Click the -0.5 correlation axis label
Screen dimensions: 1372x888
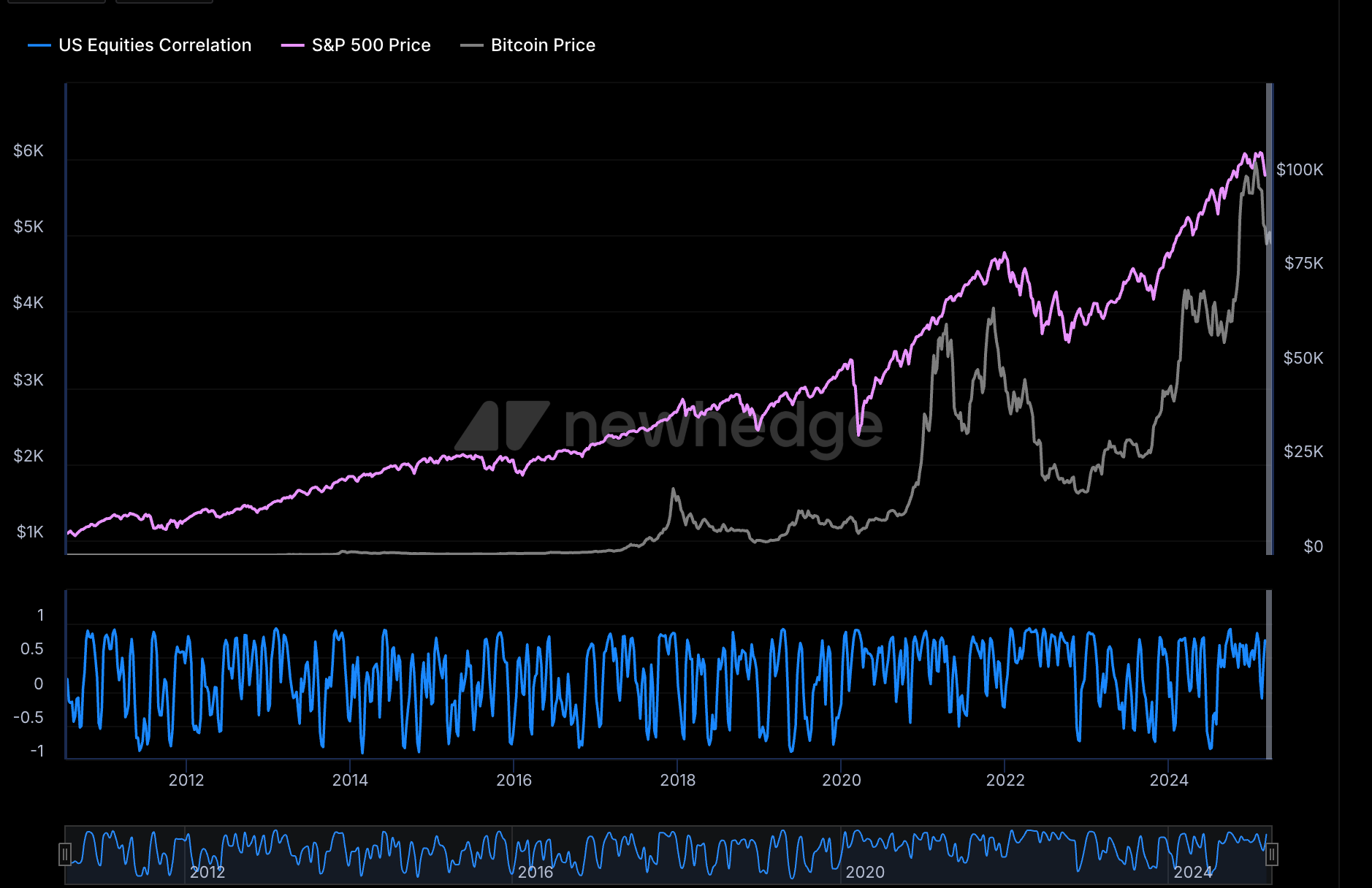[x=28, y=717]
